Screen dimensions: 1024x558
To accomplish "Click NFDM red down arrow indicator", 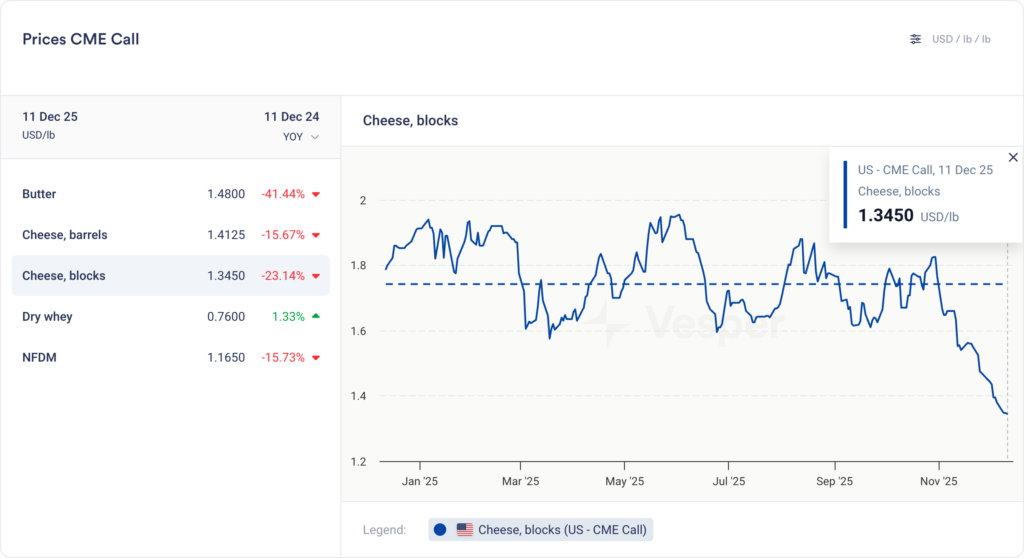I will [316, 358].
